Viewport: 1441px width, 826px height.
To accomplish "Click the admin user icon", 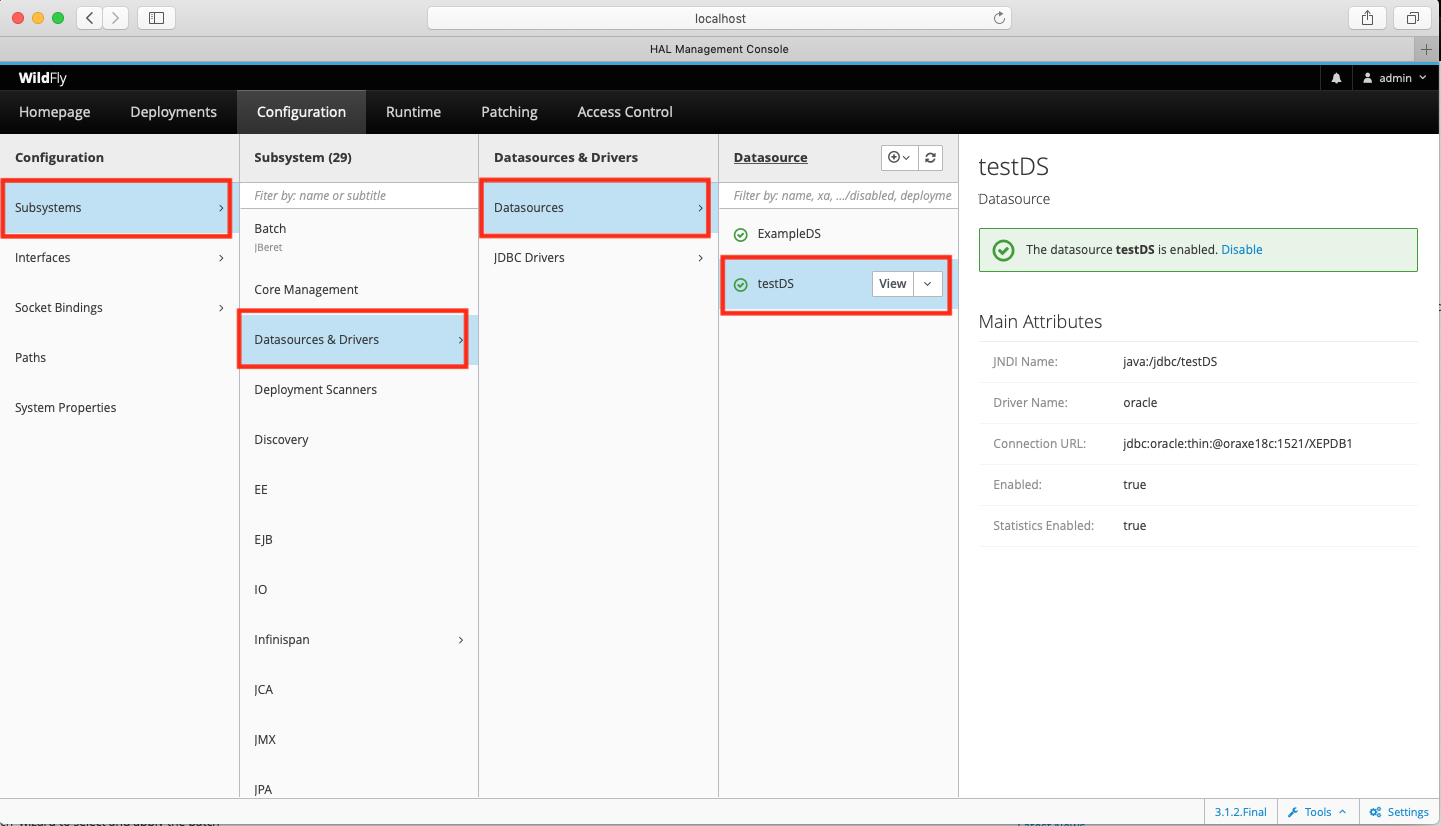I will 1369,77.
